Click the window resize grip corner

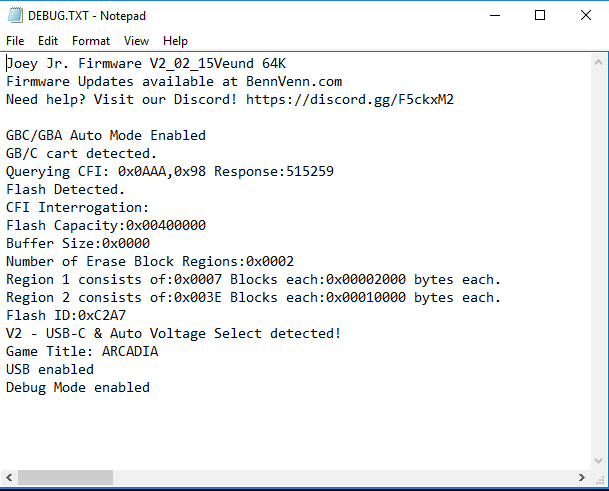coord(600,479)
